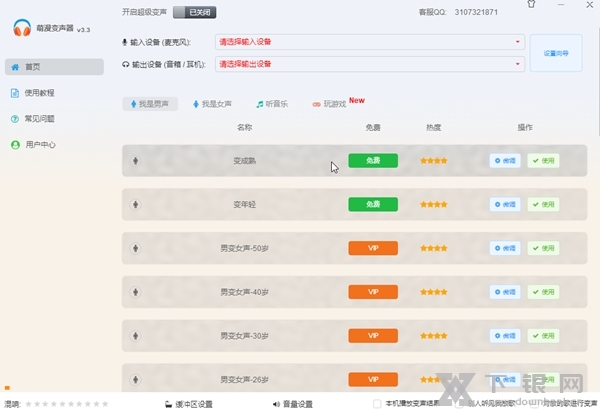Click the person icon on the 男变女声-50岁 row
This screenshot has width=600, height=415.
click(135, 248)
